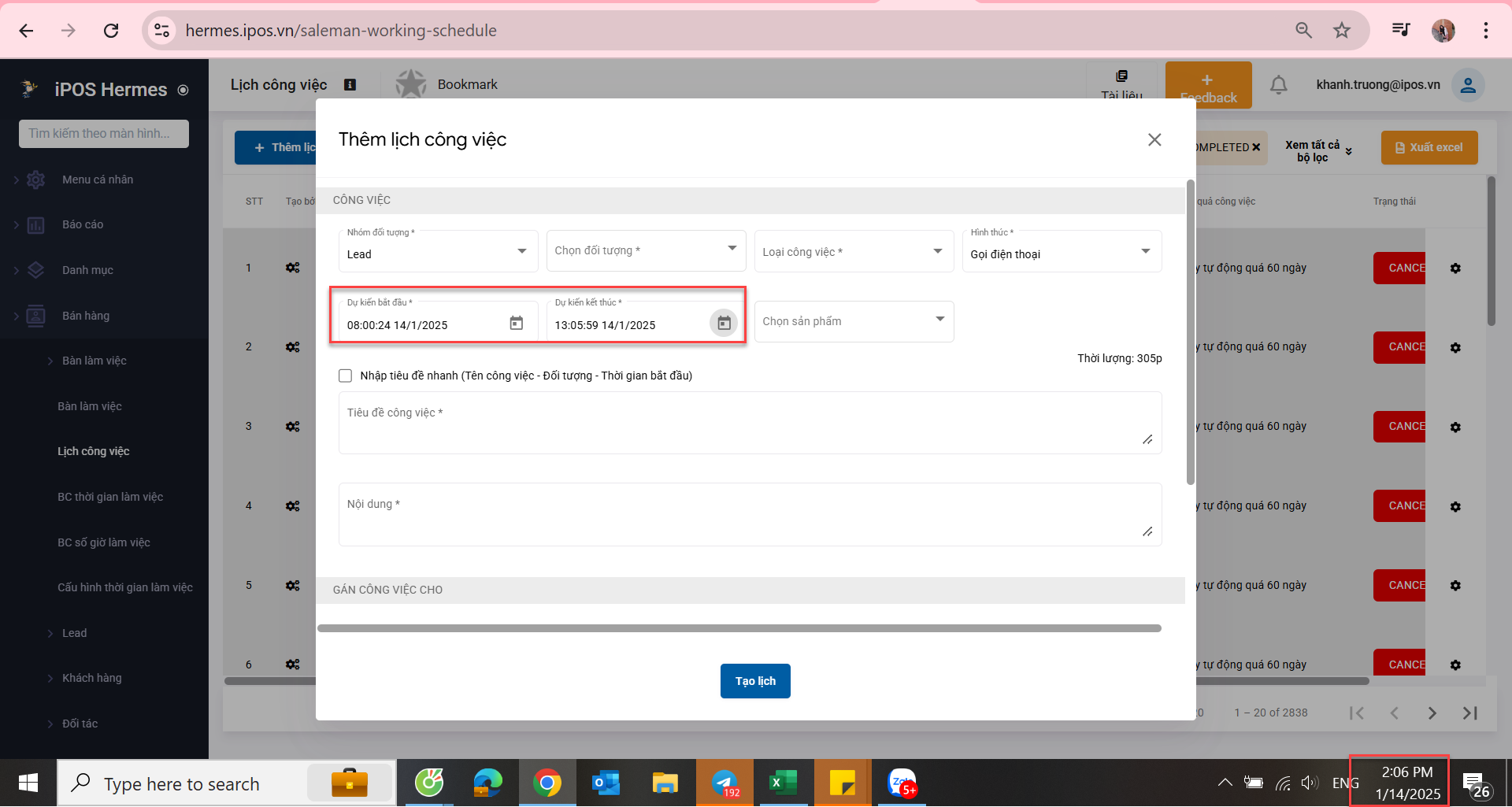Jump to last page of the table
Viewport: 1512px width, 807px height.
tap(1469, 713)
